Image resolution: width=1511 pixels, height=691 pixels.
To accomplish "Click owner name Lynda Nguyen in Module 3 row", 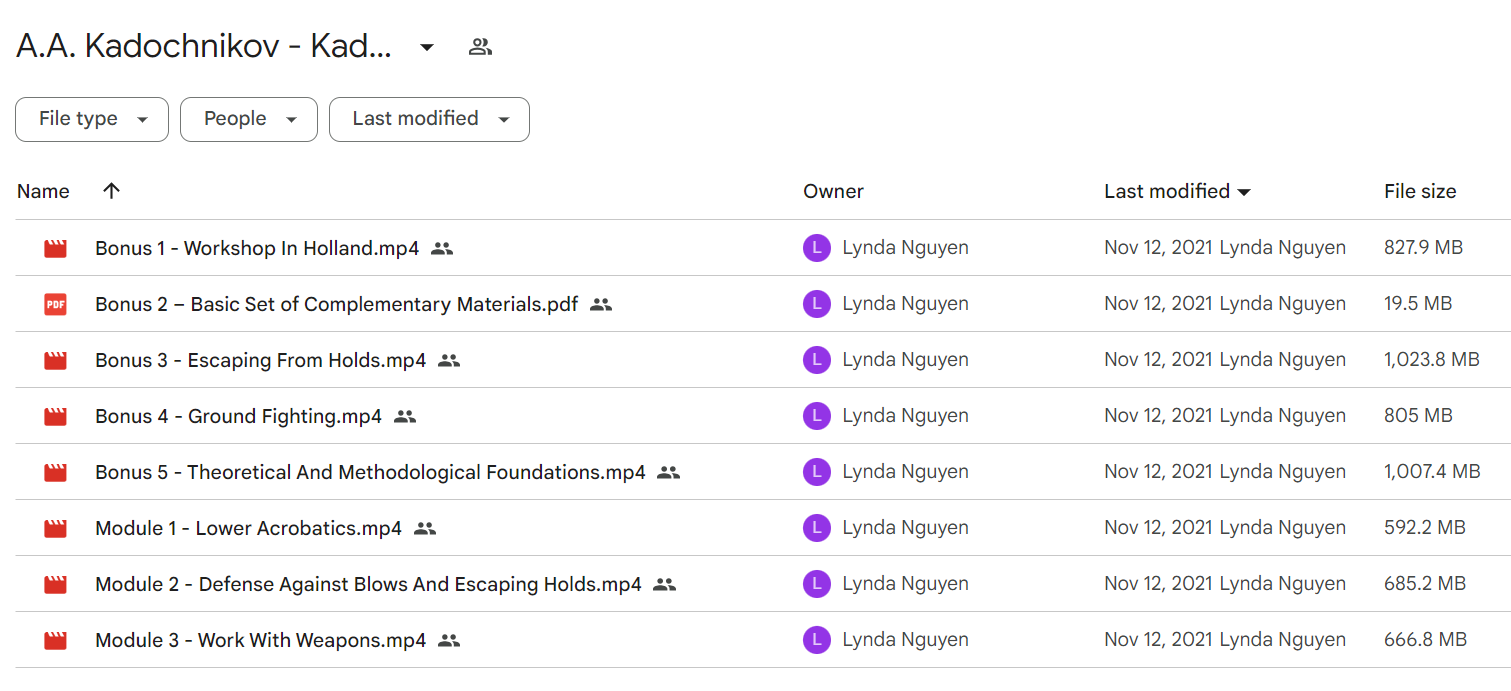I will coord(906,640).
